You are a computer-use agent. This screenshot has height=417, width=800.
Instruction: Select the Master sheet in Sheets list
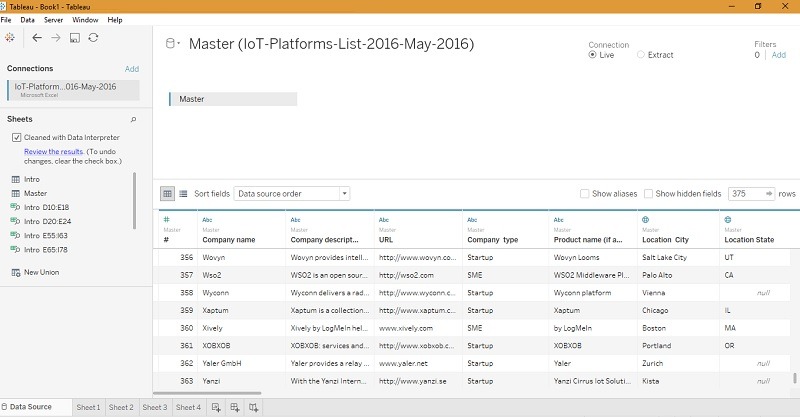coord(35,193)
